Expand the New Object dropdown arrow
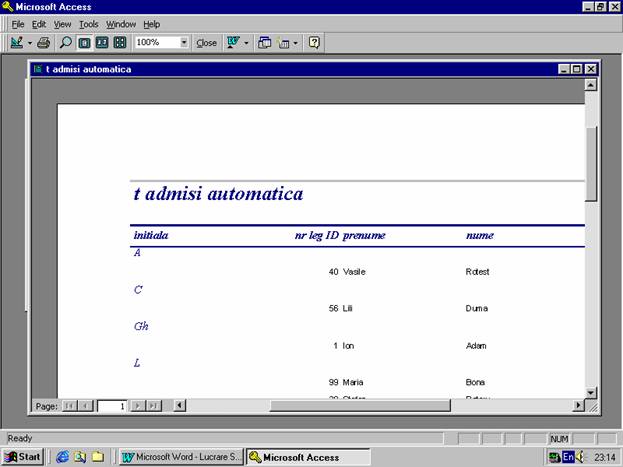The image size is (623, 467). 296,43
